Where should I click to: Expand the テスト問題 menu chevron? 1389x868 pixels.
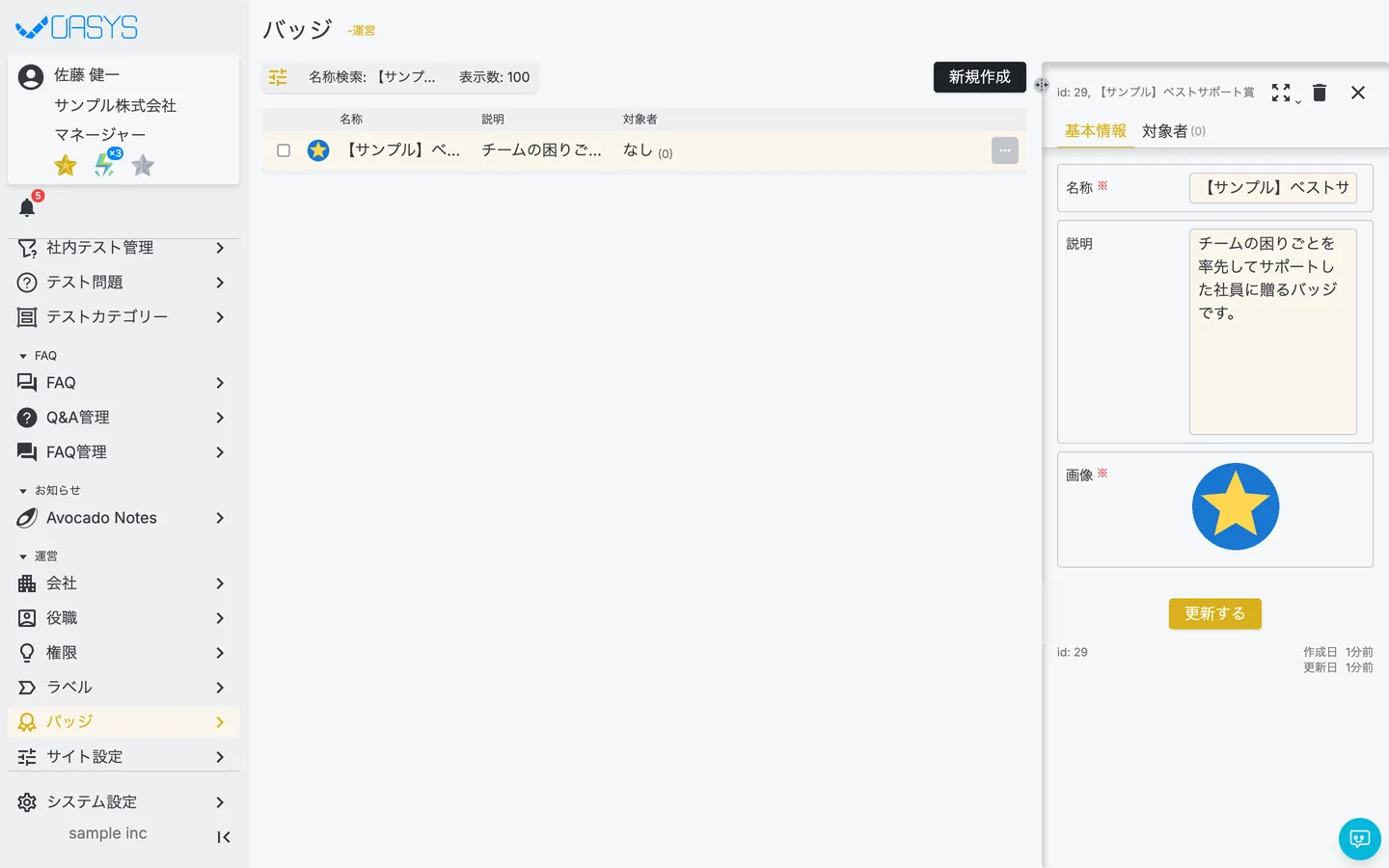point(220,283)
